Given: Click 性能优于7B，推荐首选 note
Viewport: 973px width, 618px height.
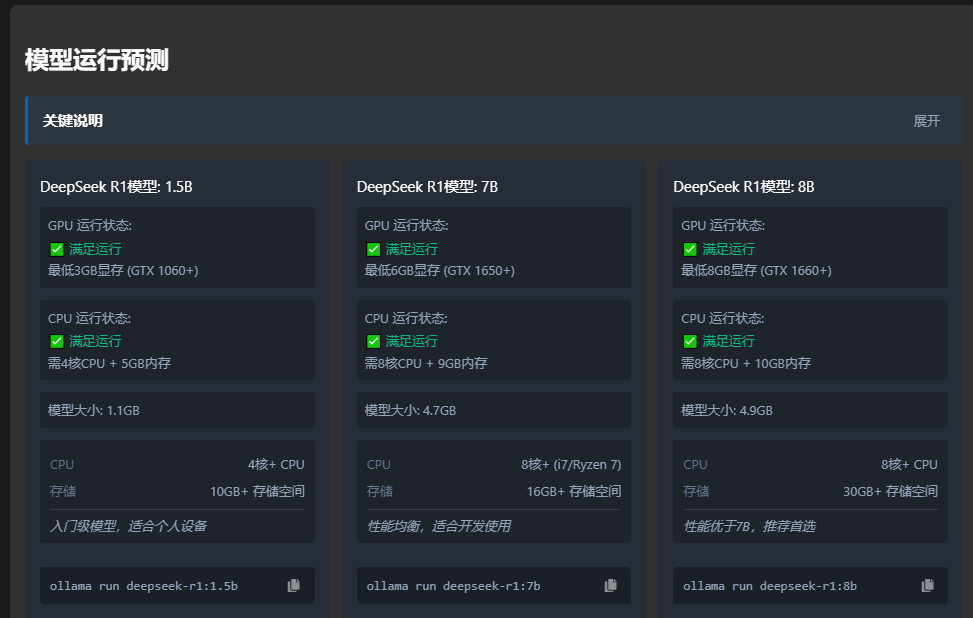Looking at the screenshot, I should pos(750,526).
